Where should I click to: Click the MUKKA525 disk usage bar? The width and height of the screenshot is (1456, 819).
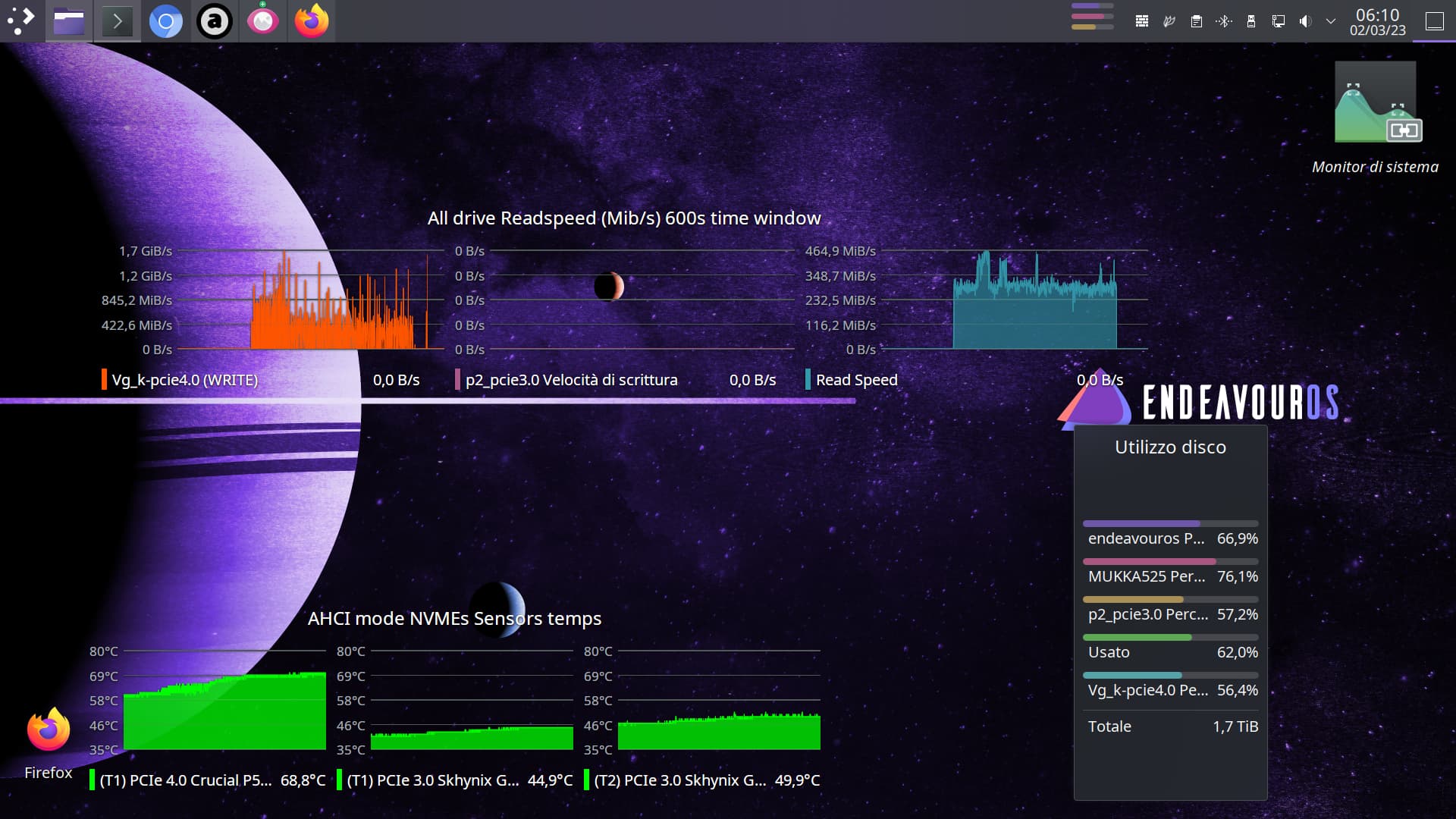(1170, 562)
